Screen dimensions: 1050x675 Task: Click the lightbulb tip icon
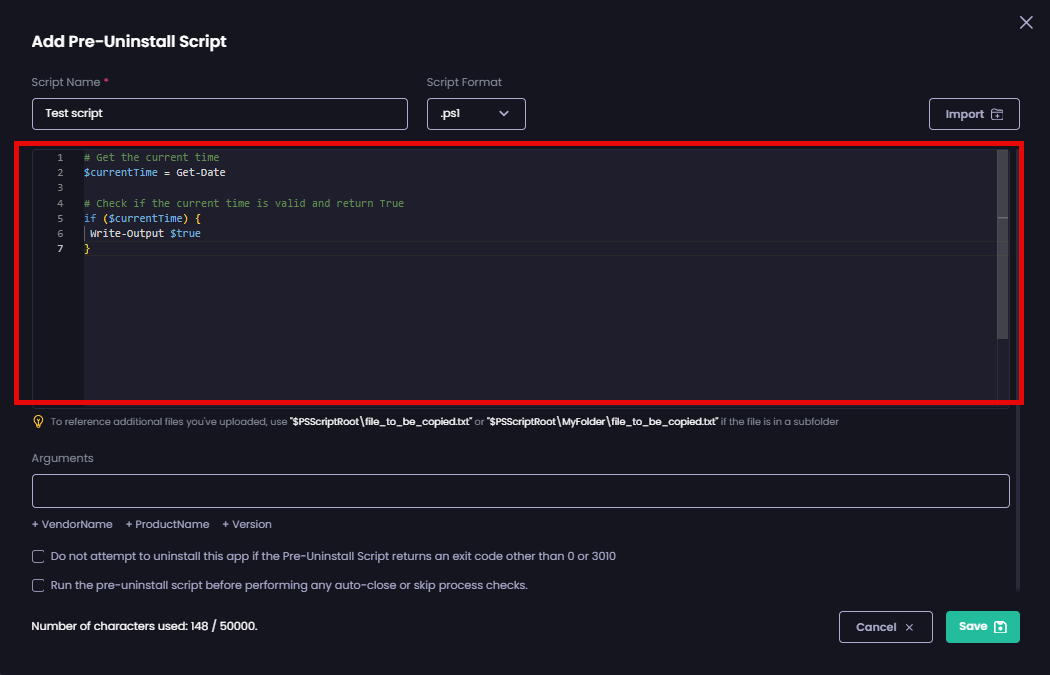38,421
